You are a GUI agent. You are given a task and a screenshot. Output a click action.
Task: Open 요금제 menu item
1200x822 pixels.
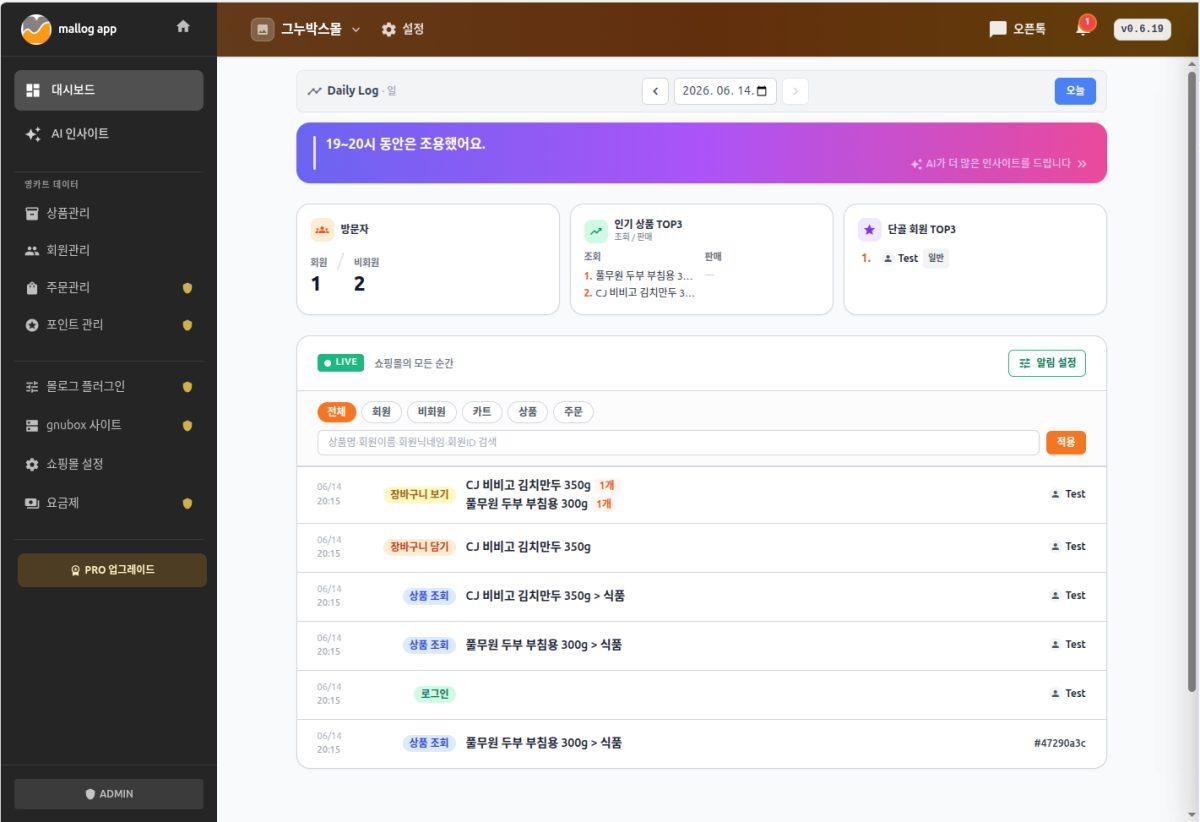[x=109, y=503]
